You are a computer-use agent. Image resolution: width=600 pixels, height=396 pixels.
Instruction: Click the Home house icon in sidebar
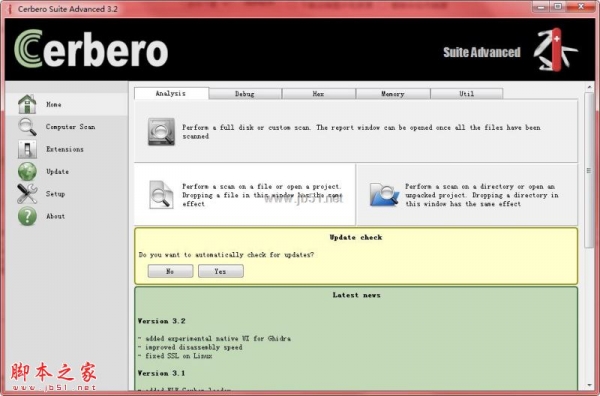(27, 104)
